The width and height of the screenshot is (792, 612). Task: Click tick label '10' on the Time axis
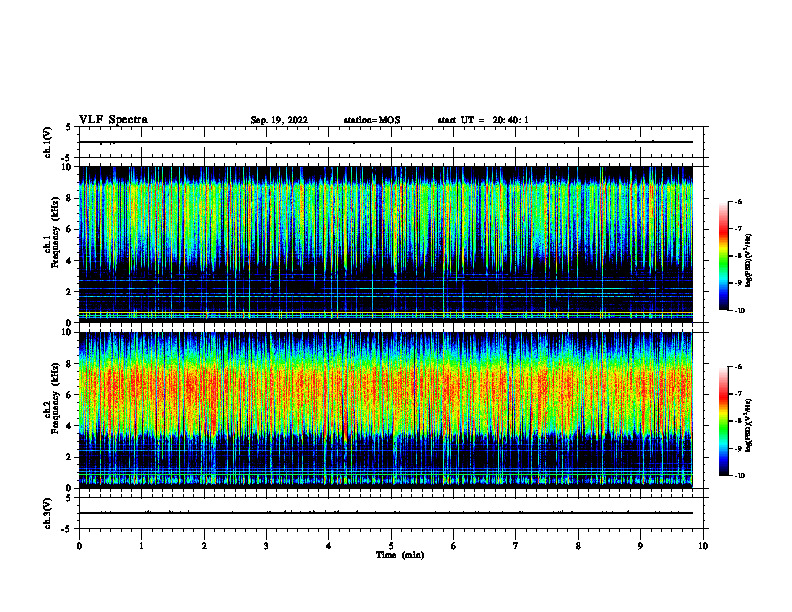click(703, 546)
